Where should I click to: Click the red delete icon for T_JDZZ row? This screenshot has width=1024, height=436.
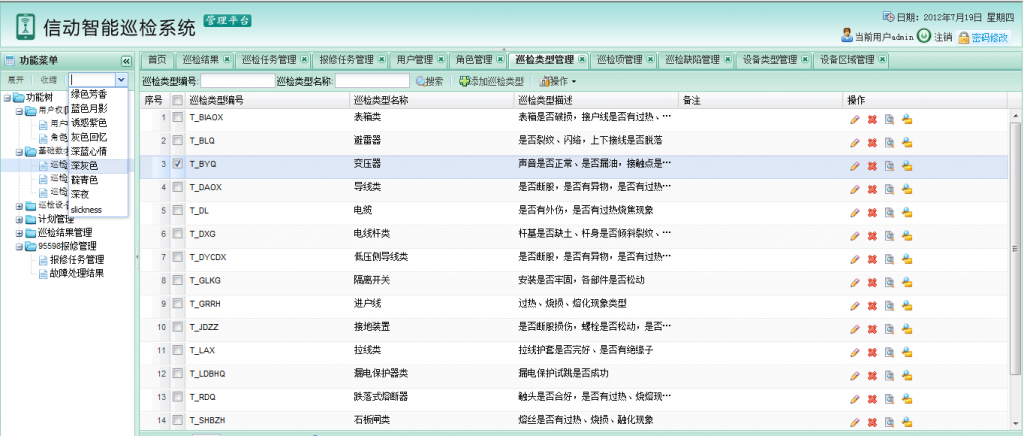tap(872, 330)
